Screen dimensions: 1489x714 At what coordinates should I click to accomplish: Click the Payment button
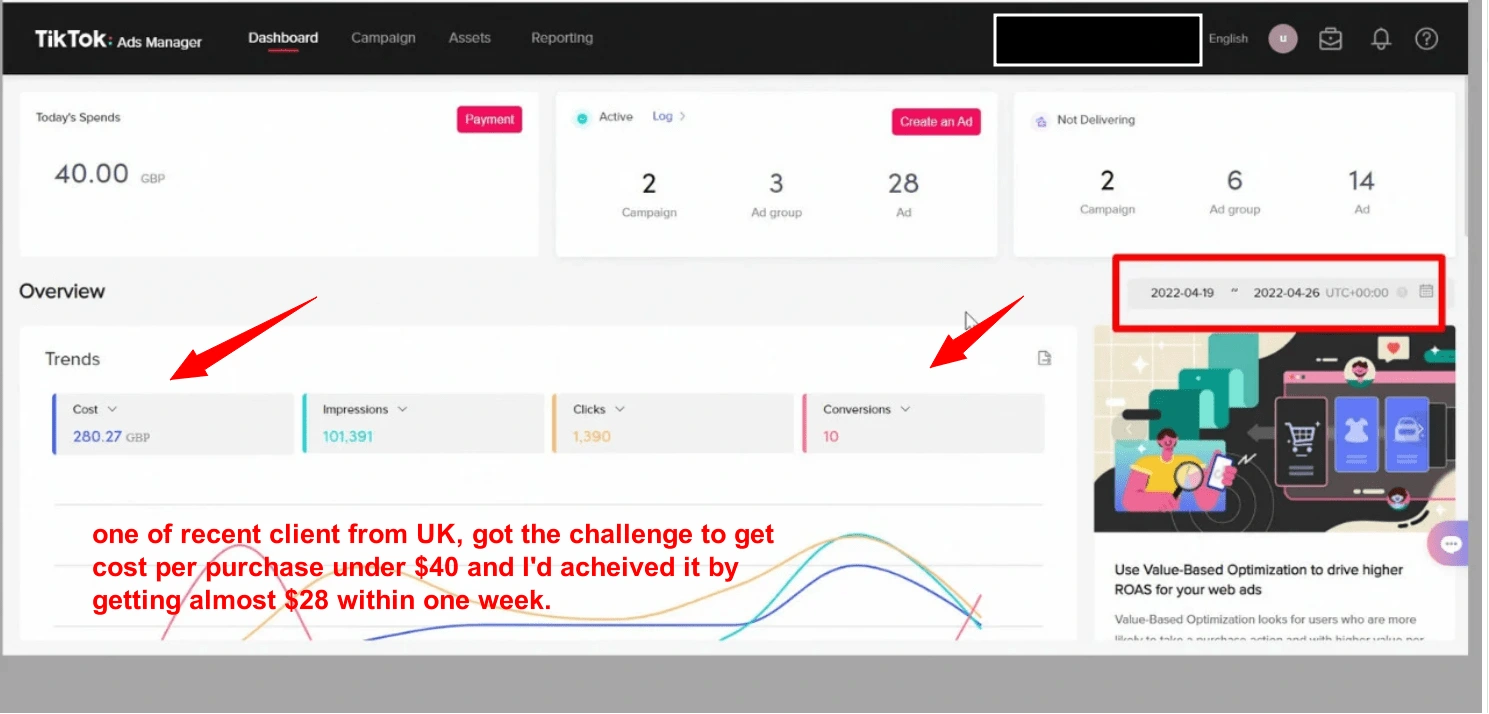489,120
